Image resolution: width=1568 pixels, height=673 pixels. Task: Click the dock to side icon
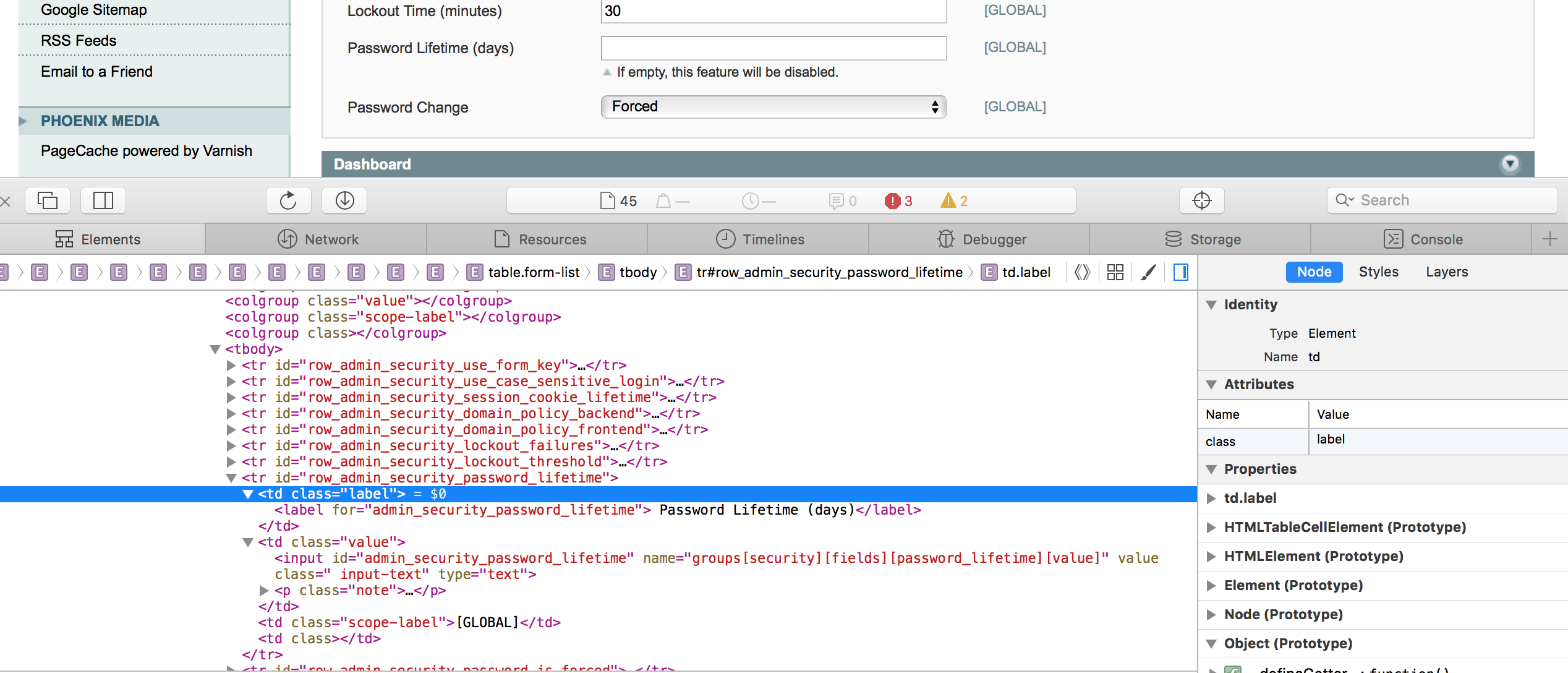click(103, 200)
